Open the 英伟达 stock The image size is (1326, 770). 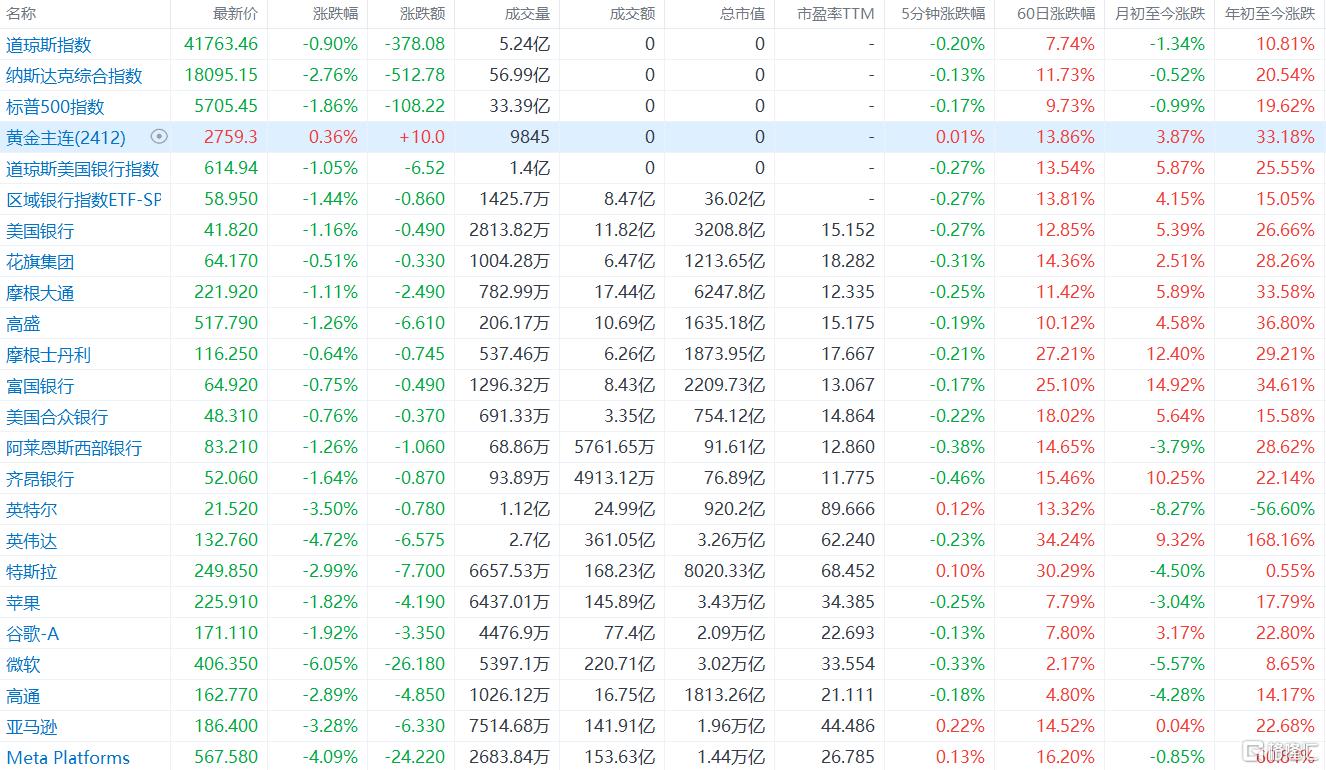point(32,541)
